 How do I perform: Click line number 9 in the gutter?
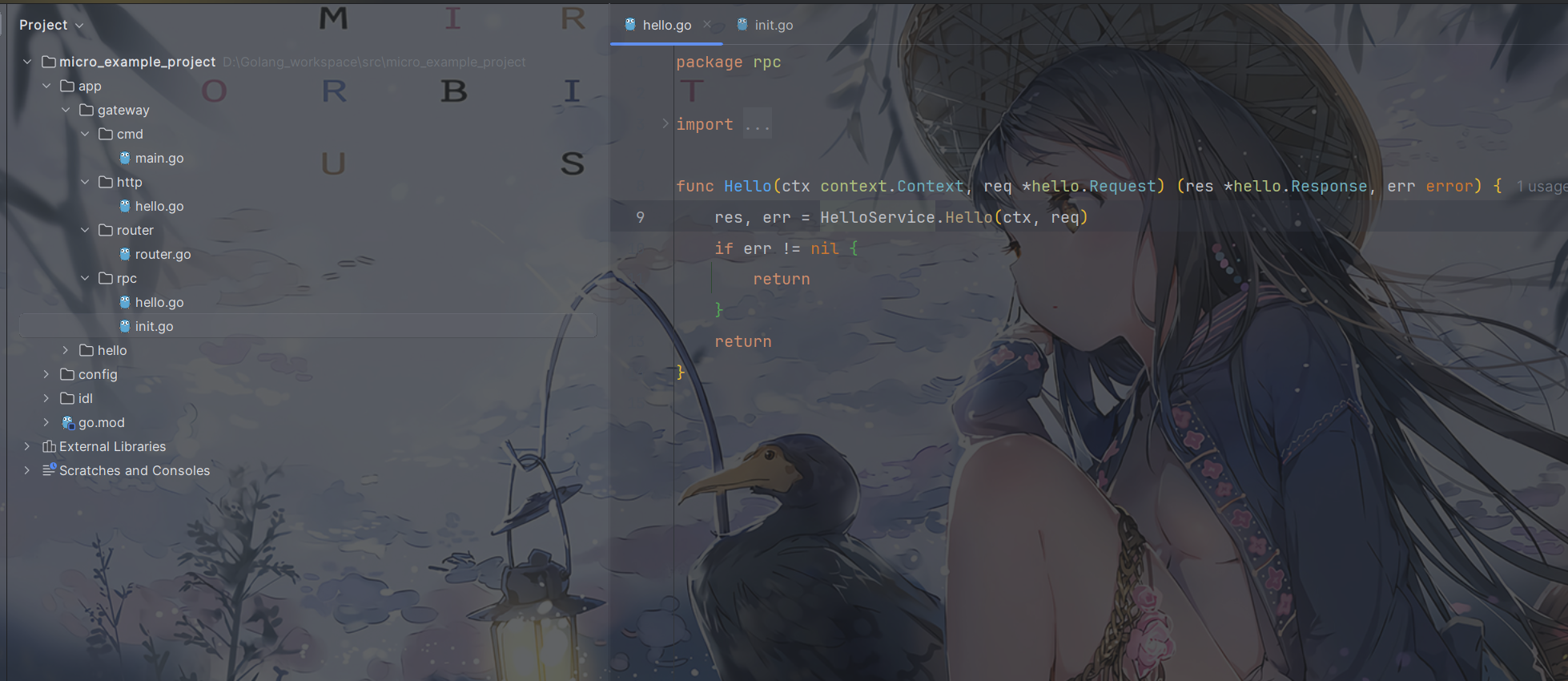[x=640, y=217]
